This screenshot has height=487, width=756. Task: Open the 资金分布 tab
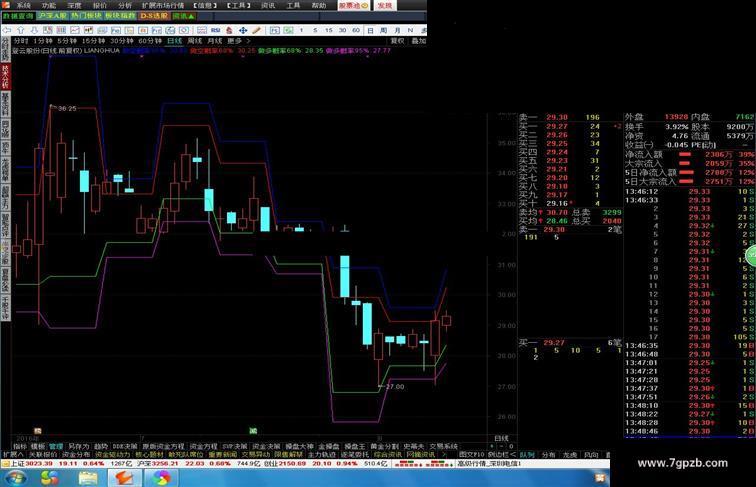pos(76,455)
